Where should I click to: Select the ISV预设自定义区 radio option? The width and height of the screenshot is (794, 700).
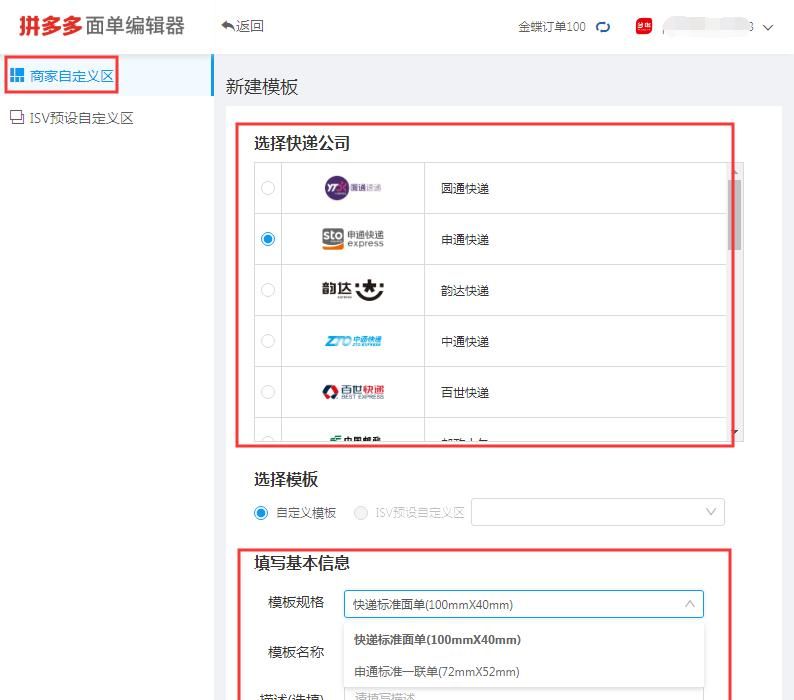point(361,513)
